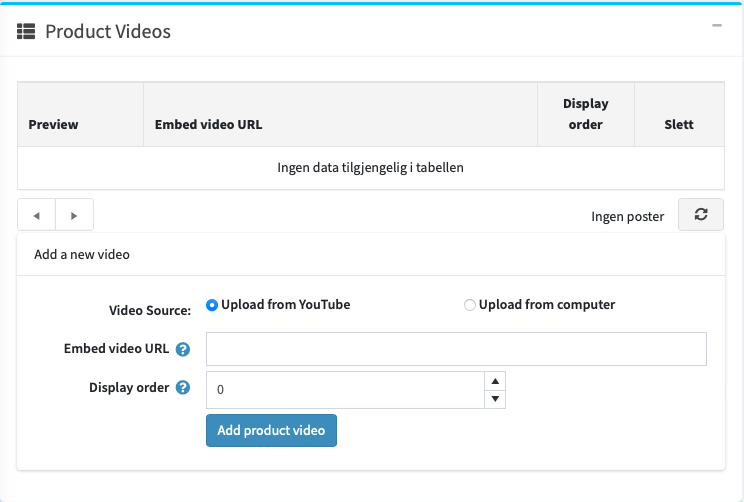Focus the Embed video URL text field

coord(456,349)
